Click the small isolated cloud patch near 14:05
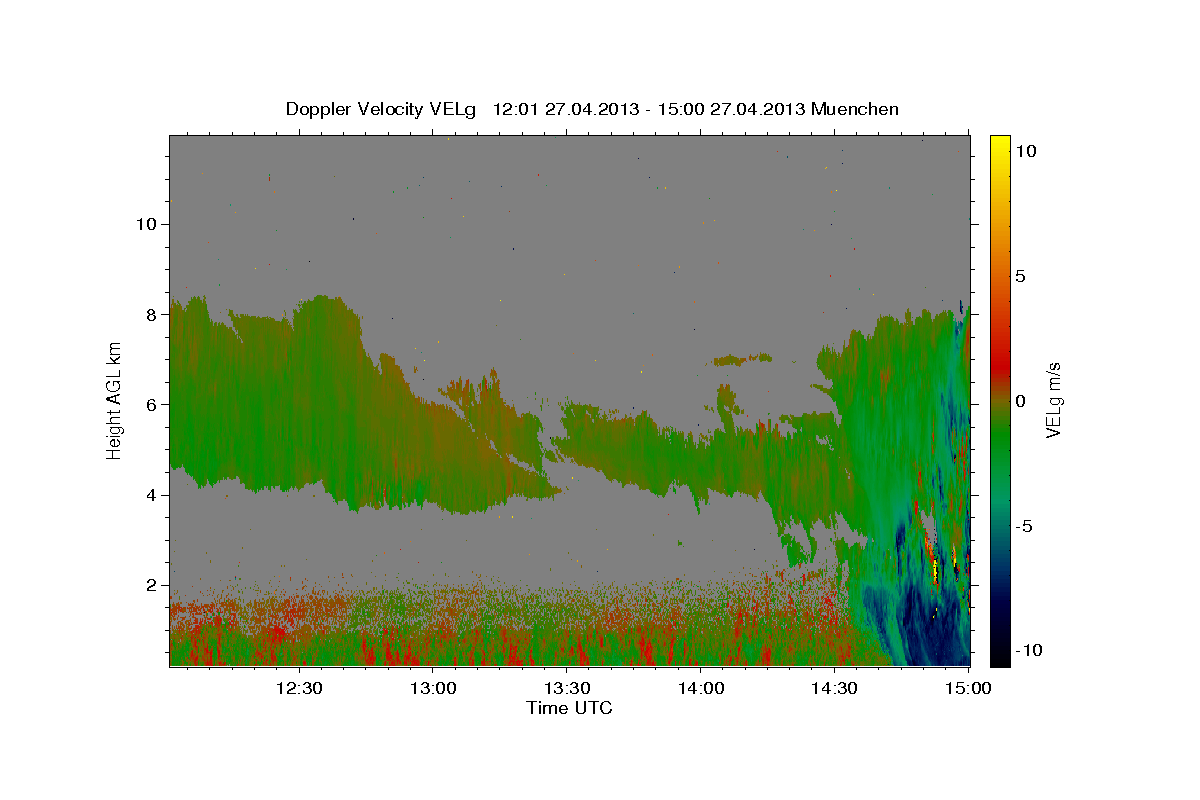The height and width of the screenshot is (800, 1200). click(x=742, y=358)
